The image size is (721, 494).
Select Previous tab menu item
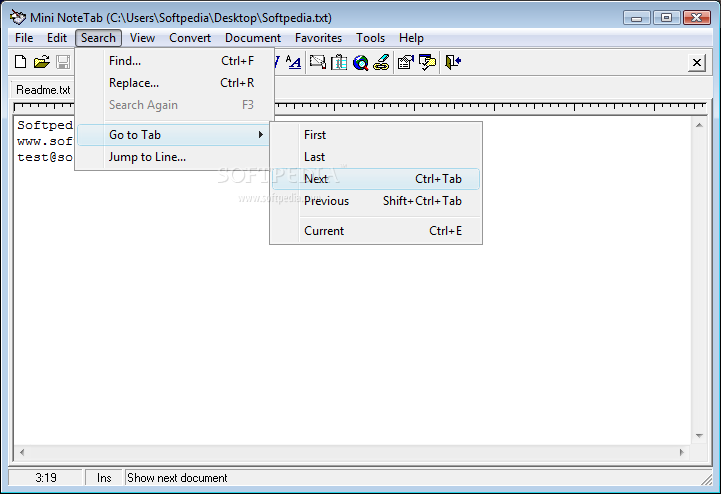tap(376, 201)
